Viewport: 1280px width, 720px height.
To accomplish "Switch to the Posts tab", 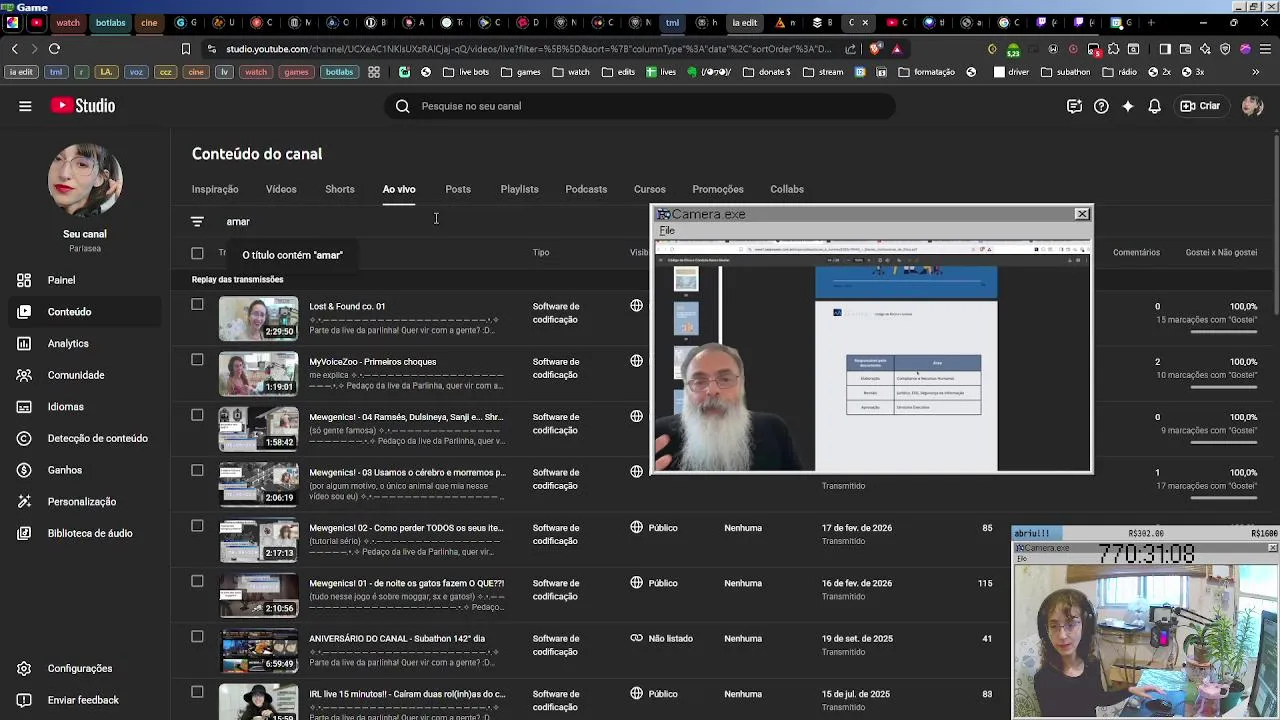I will [458, 189].
